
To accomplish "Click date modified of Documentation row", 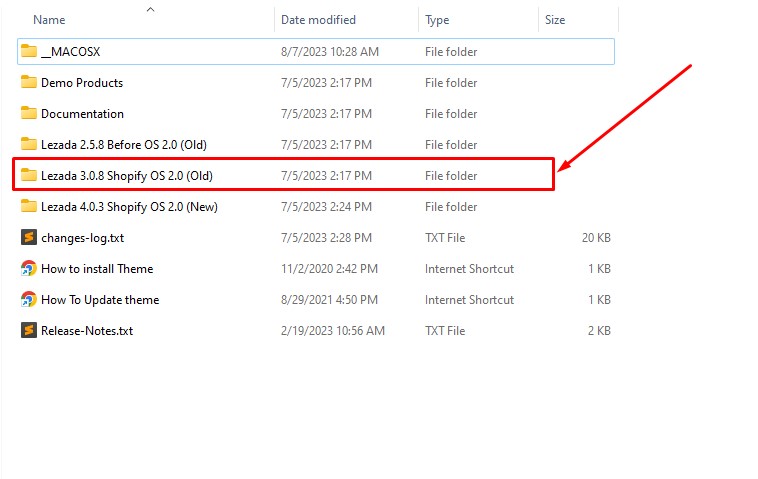I will point(326,114).
